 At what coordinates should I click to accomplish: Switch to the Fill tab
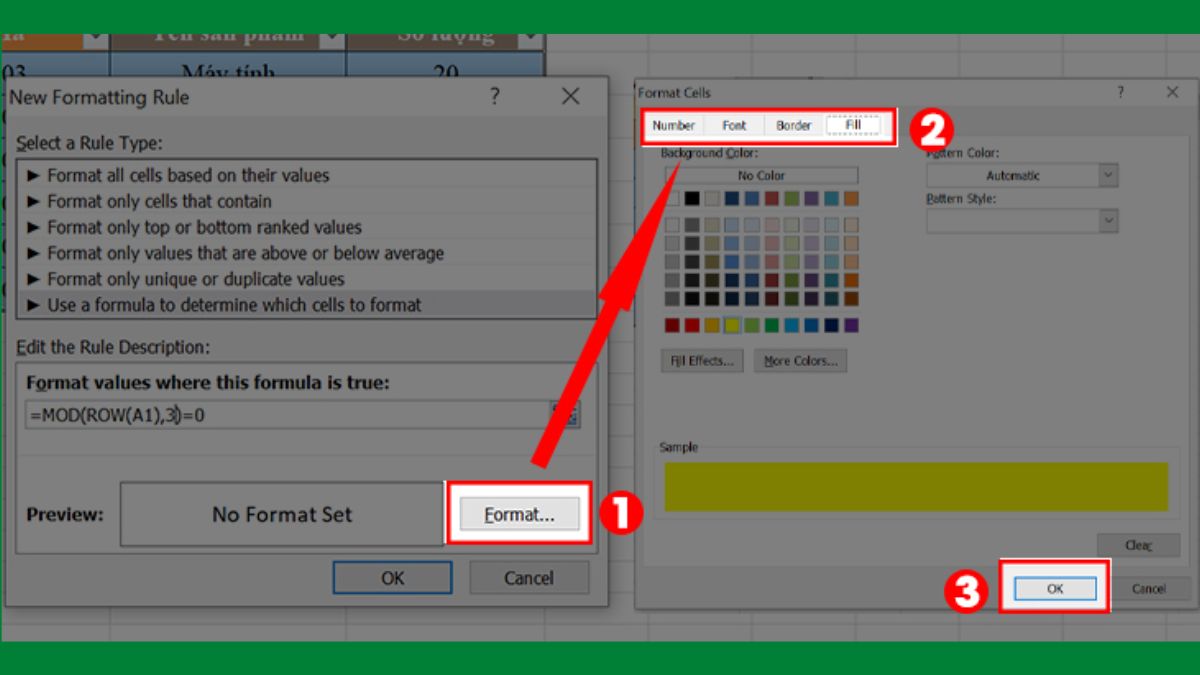(855, 124)
